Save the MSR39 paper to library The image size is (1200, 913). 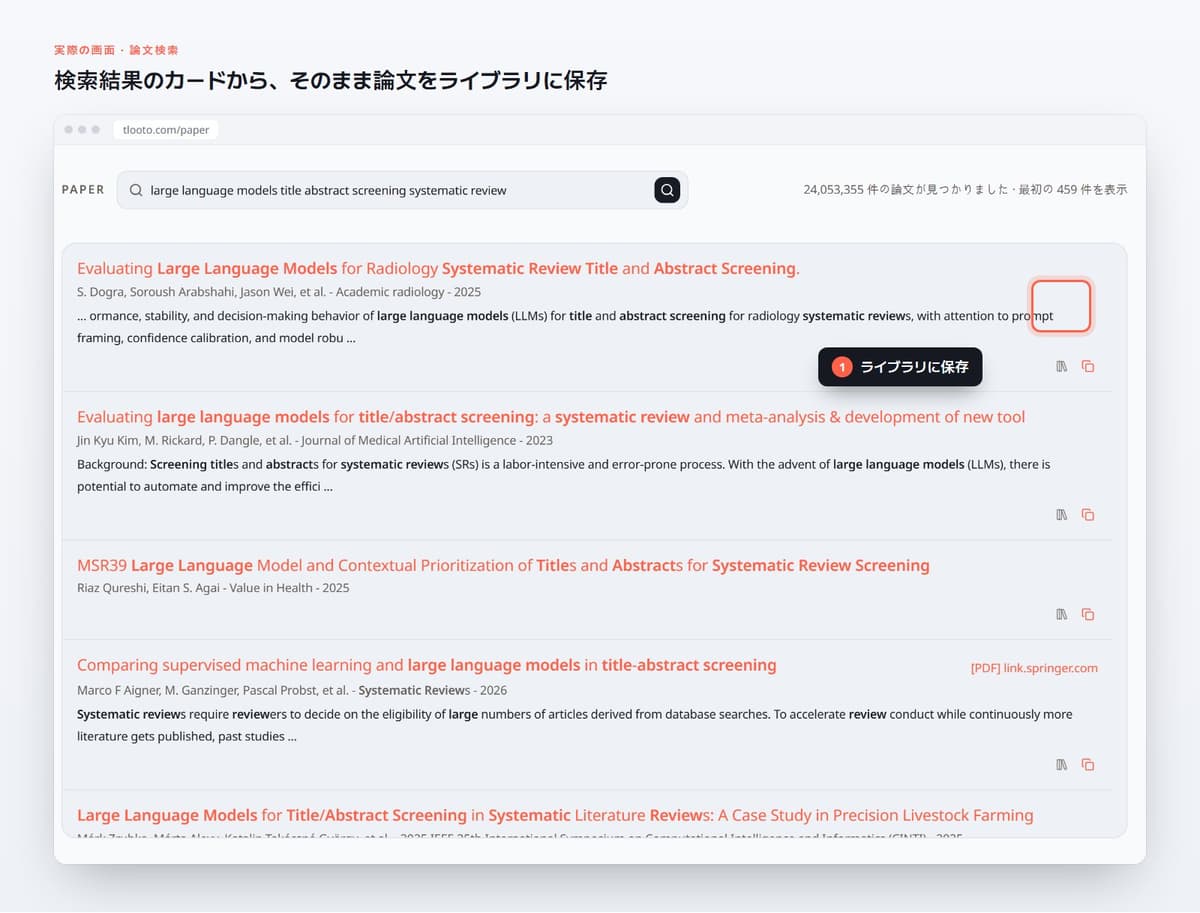1062,614
